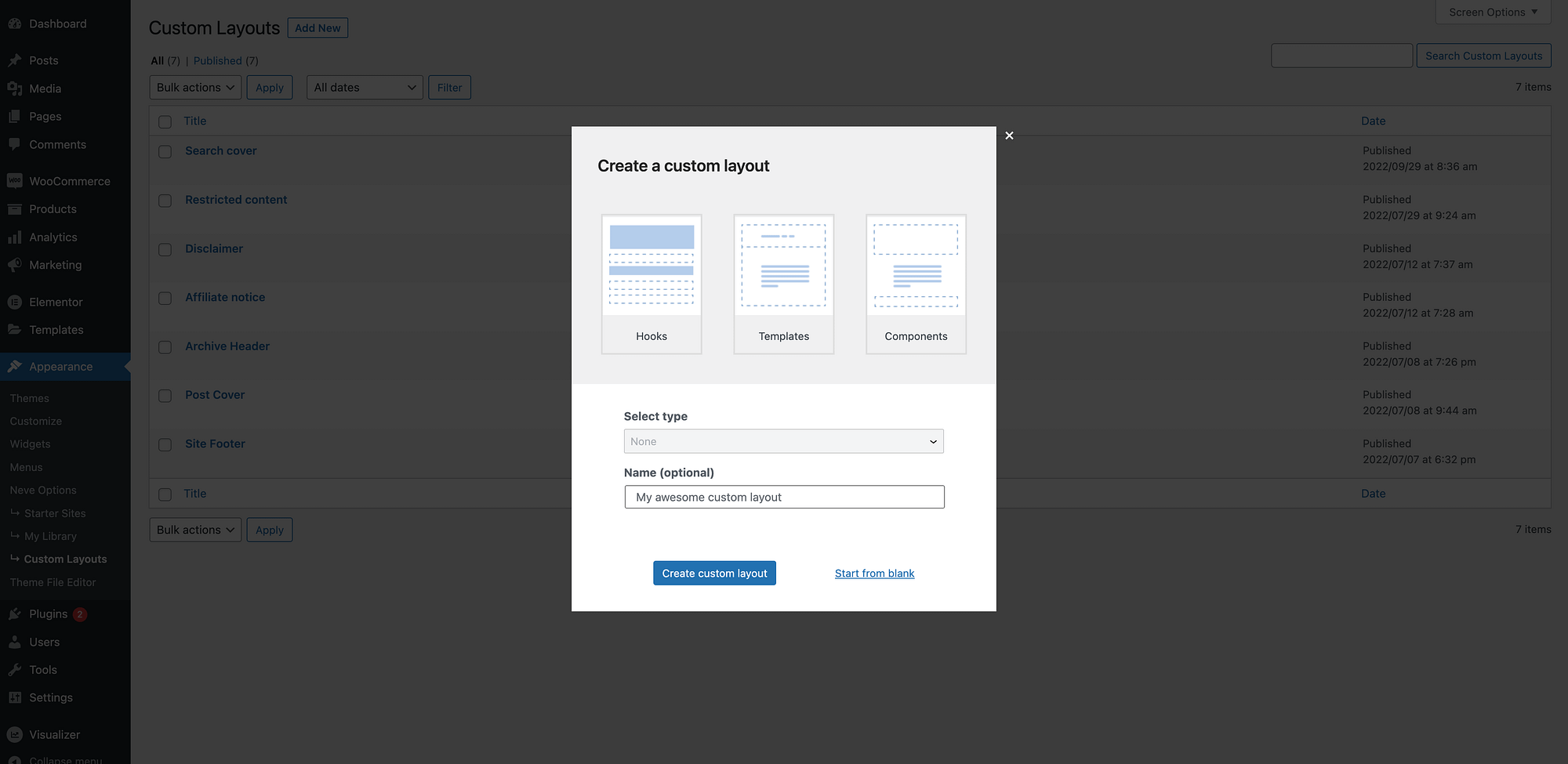Viewport: 1568px width, 764px height.
Task: Check the Disclaimer row checkbox
Action: click(165, 249)
